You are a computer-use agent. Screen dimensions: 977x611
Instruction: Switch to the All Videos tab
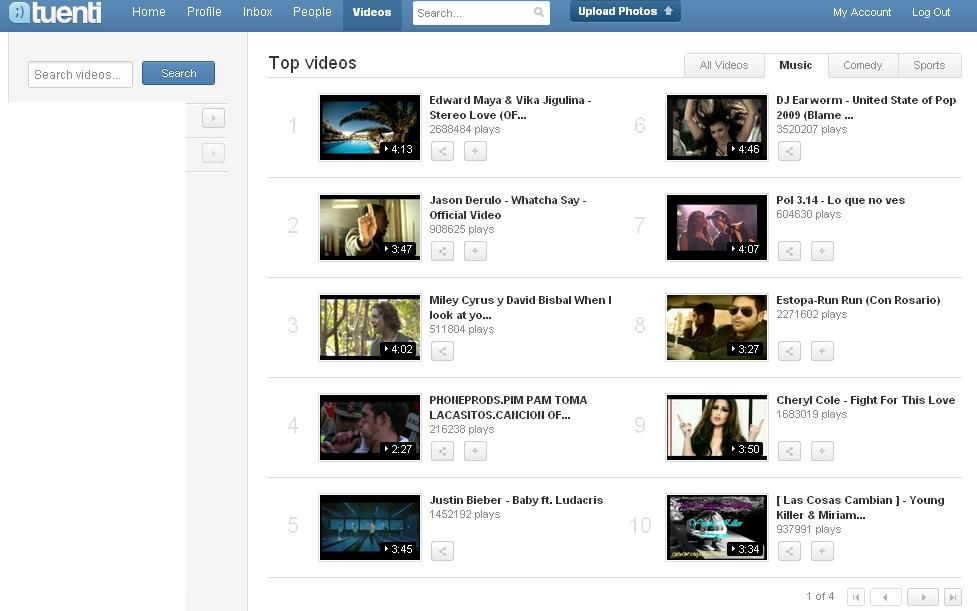tap(724, 65)
